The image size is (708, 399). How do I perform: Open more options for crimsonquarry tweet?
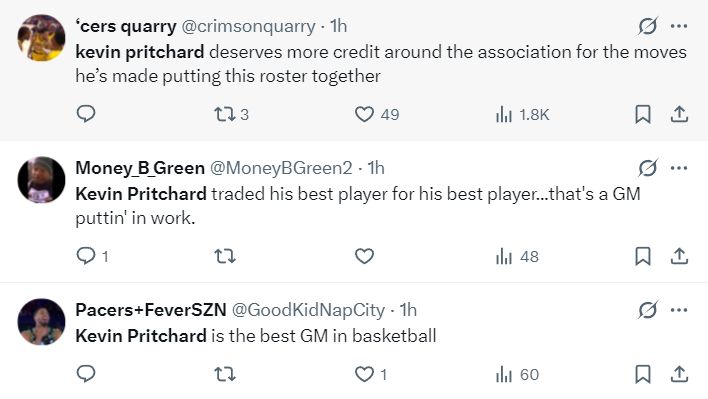[x=679, y=26]
